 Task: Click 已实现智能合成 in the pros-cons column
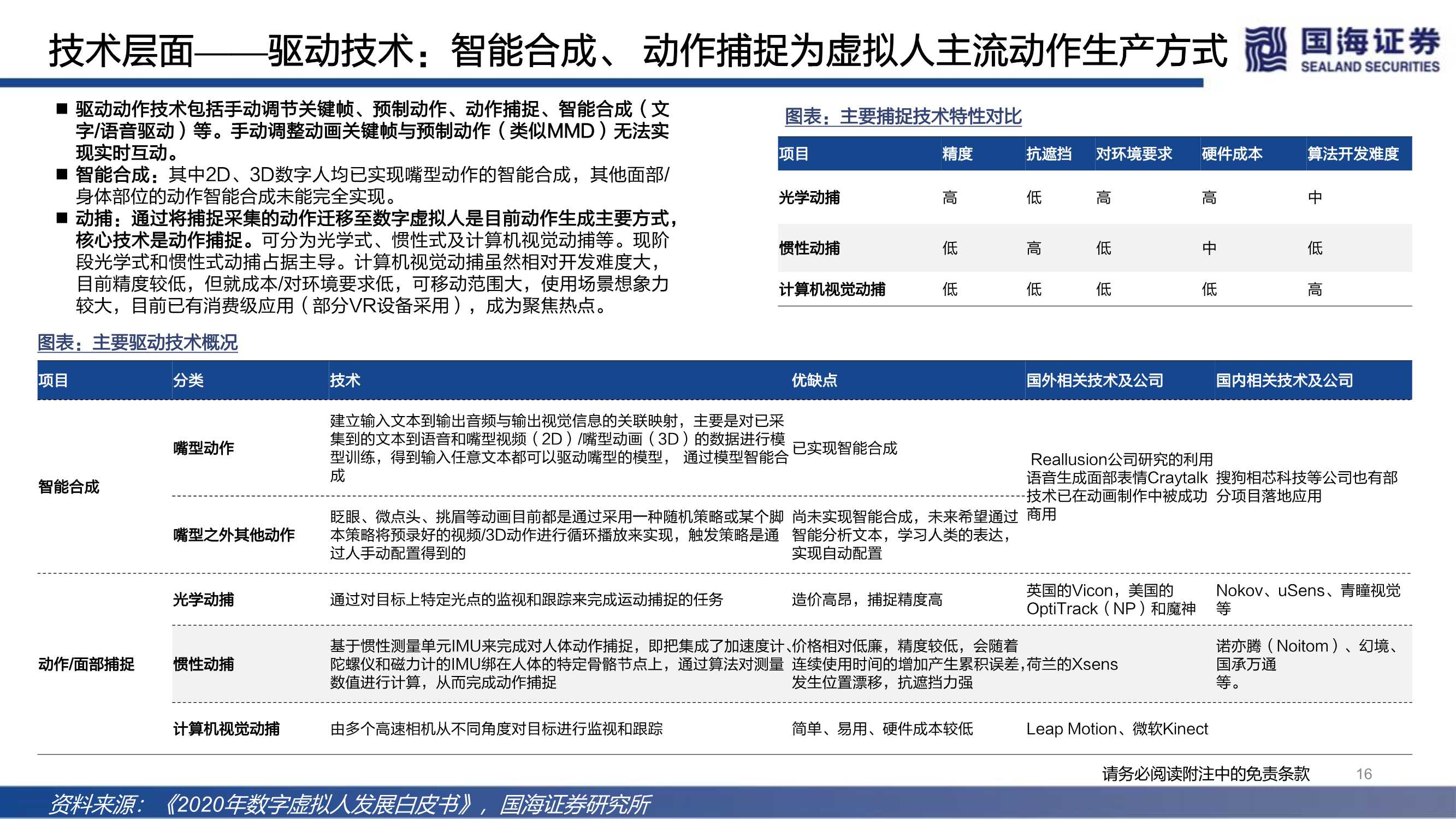[844, 448]
